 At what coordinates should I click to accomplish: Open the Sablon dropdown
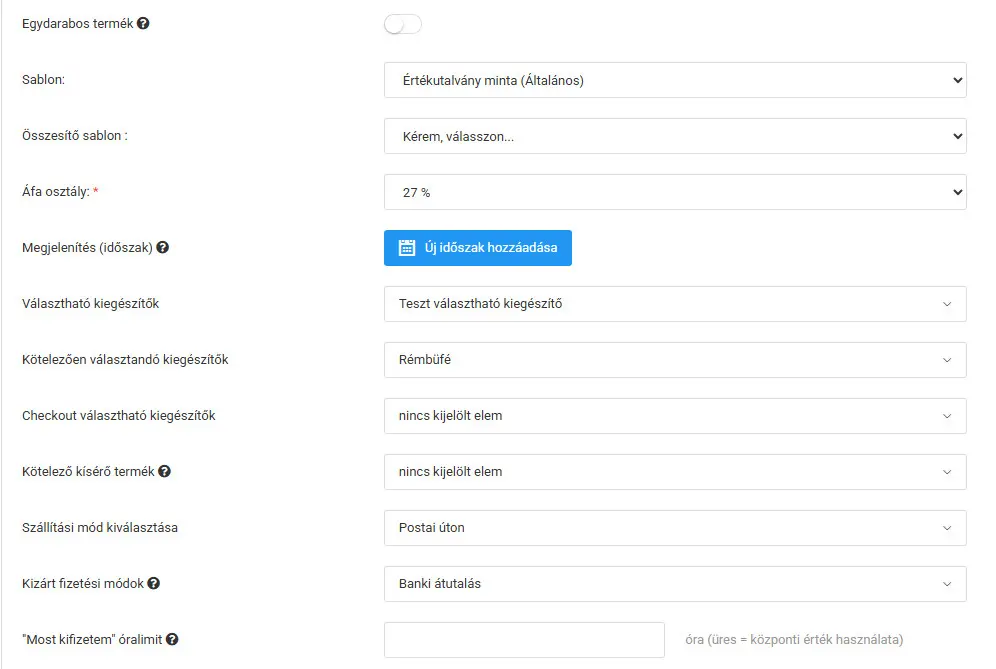coord(675,80)
